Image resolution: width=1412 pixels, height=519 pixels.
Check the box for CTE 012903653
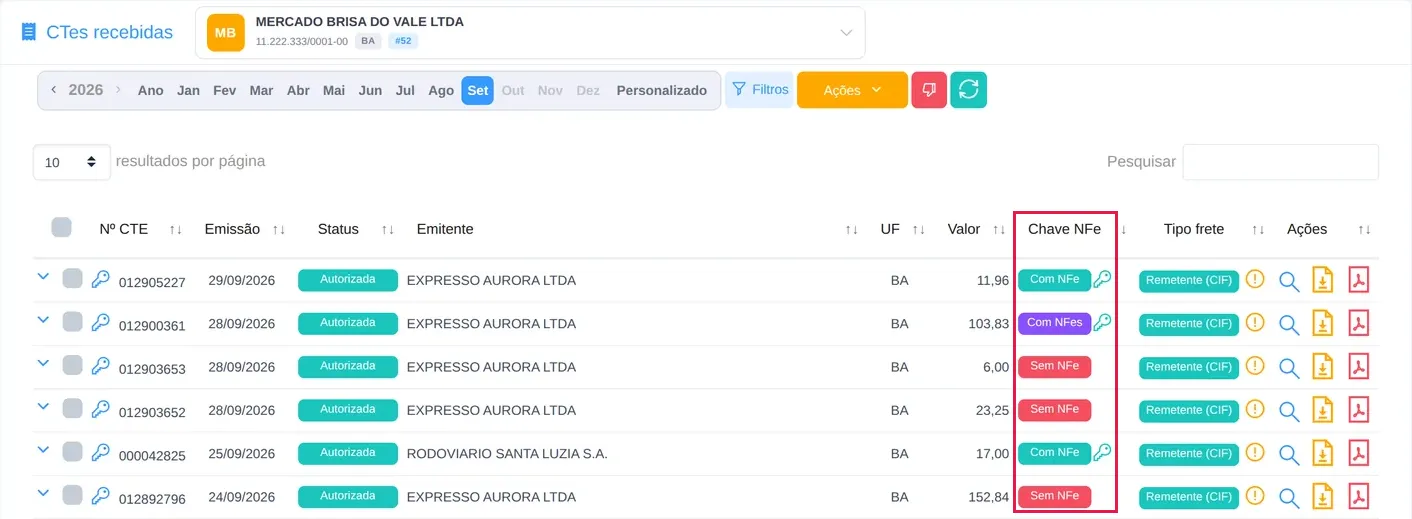coord(72,364)
